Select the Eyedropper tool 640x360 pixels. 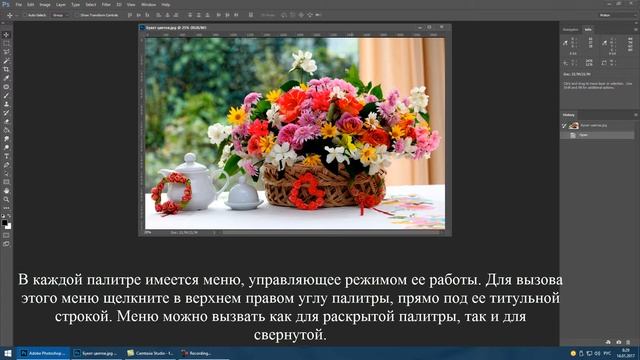(6, 78)
